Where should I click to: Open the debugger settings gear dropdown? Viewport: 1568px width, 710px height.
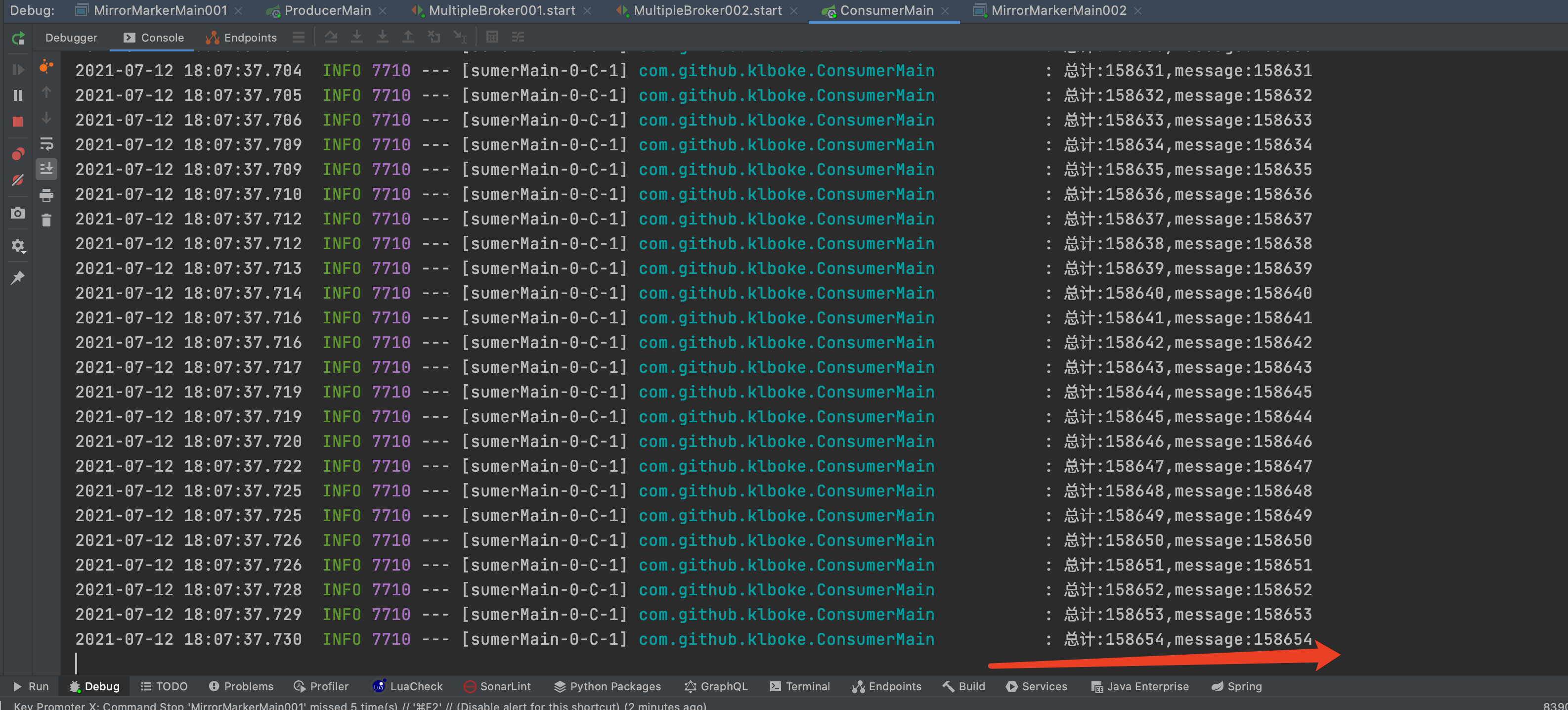pyautogui.click(x=18, y=246)
